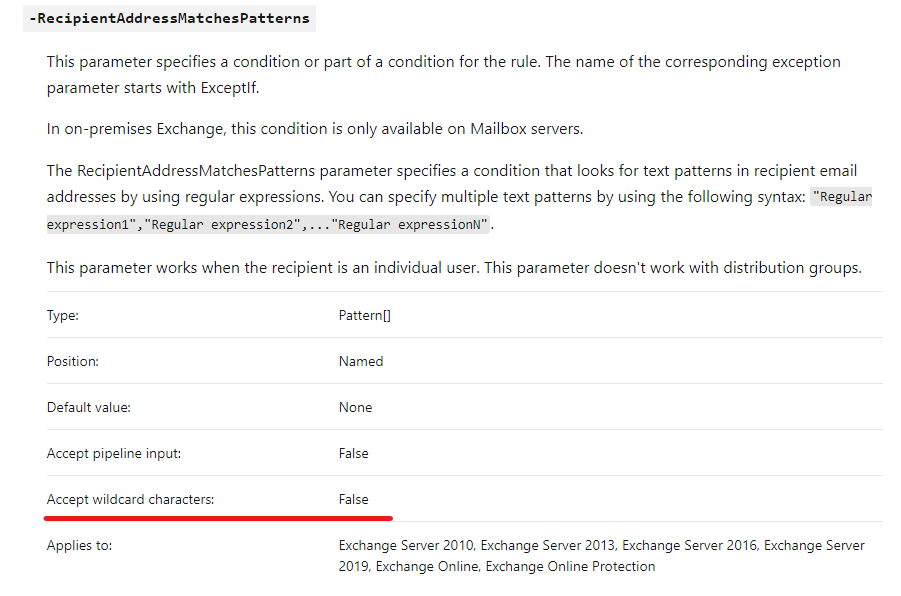Click the Exchange Server 2010 text
Screen dimensions: 901x596
click(406, 545)
